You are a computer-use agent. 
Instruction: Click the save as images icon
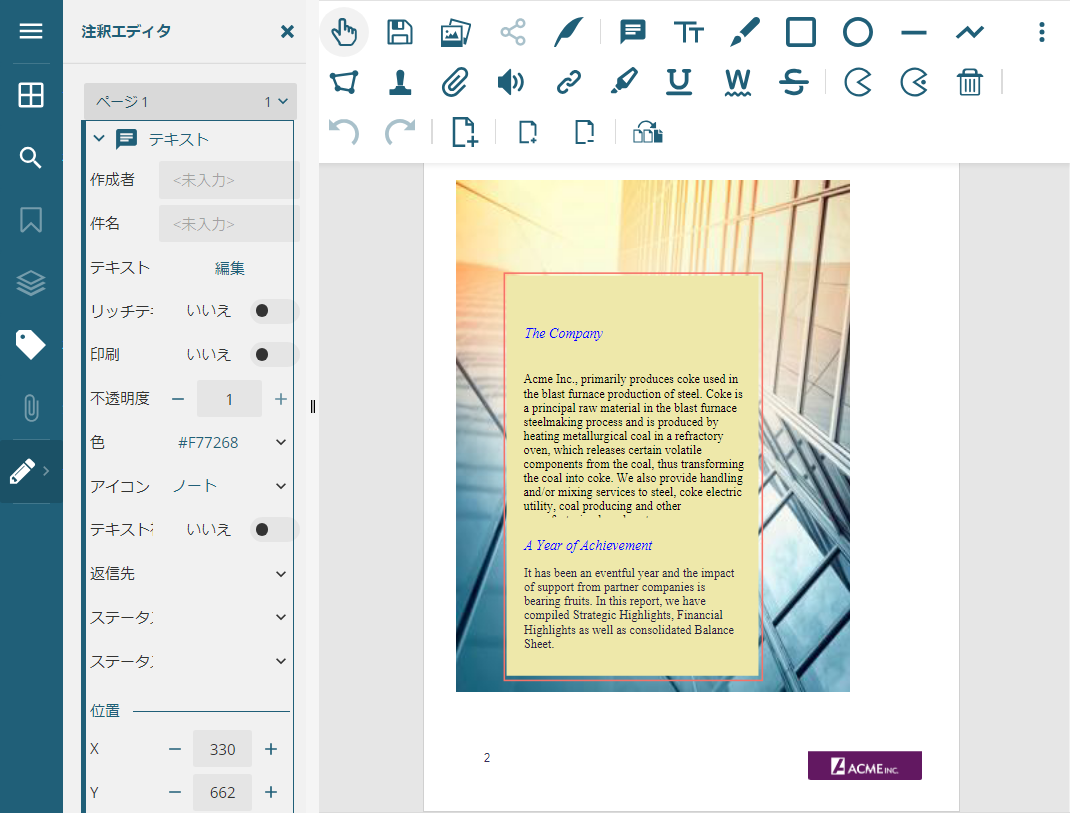click(x=456, y=32)
